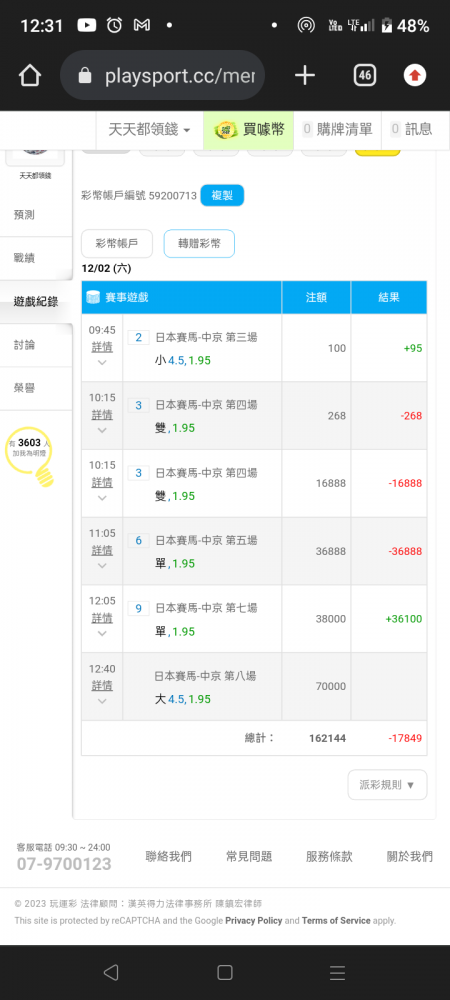
Task: Open the 天天都領錢 dropdown menu
Action: coord(149,129)
